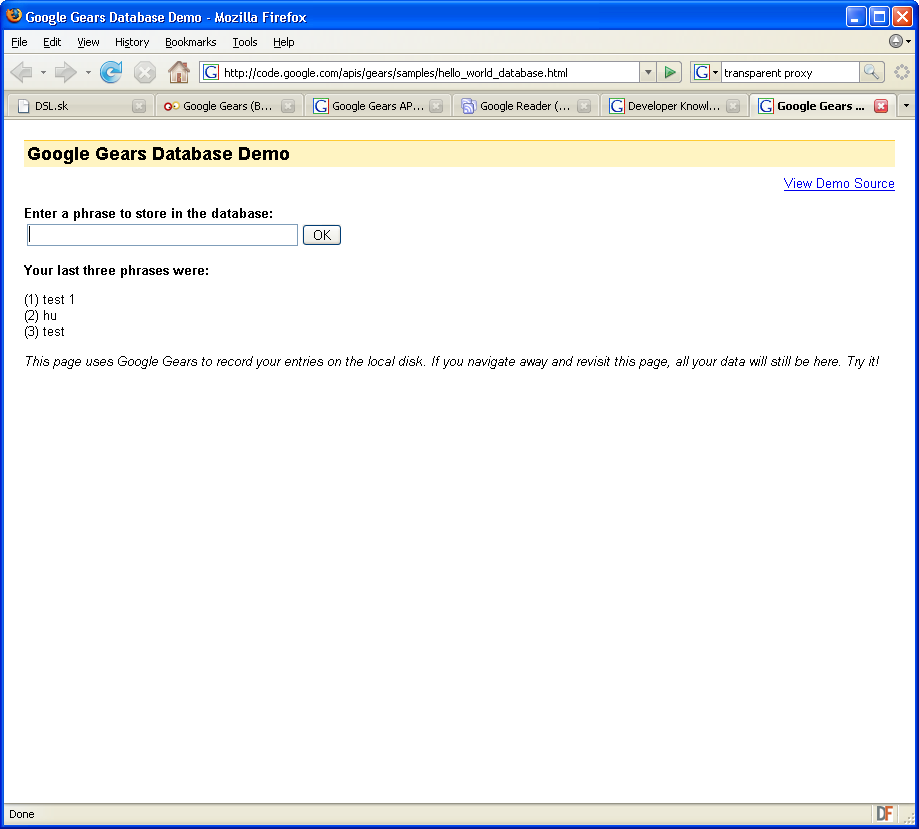Viewport: 919px width, 829px height.
Task: Click the transparent proxy search field
Action: 789,73
